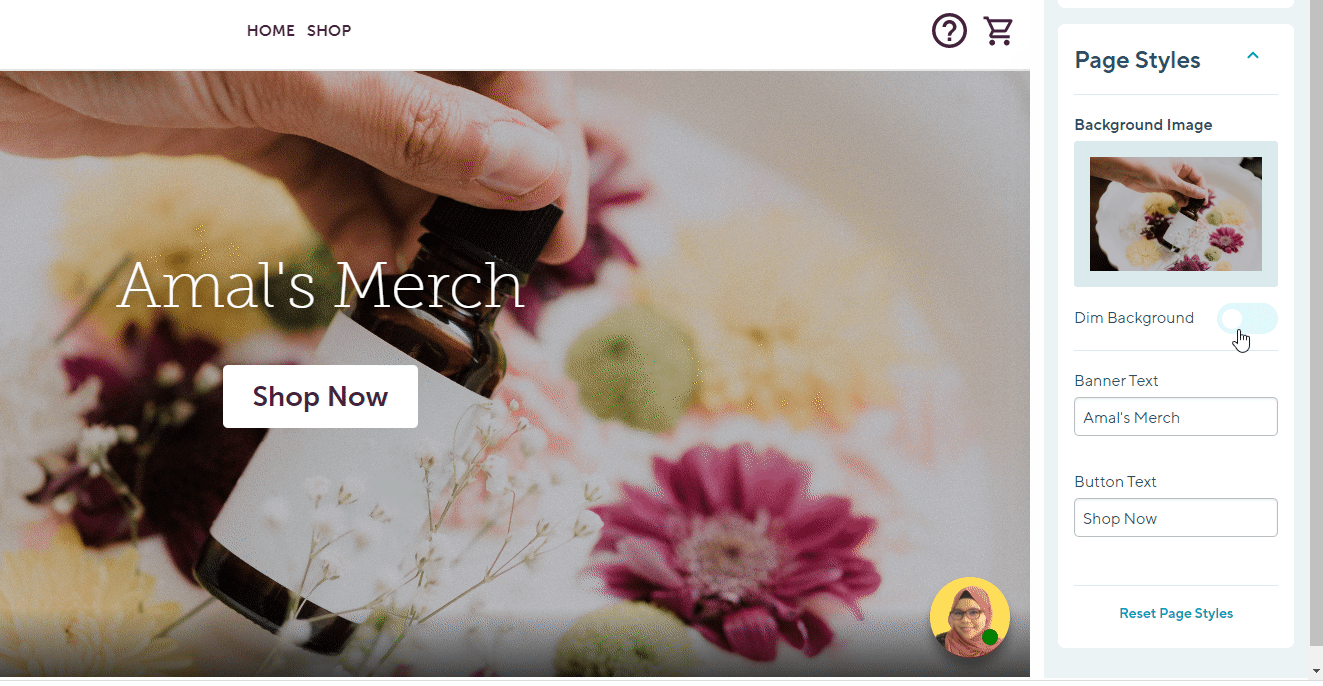
Task: Click the green online status dot
Action: click(990, 637)
